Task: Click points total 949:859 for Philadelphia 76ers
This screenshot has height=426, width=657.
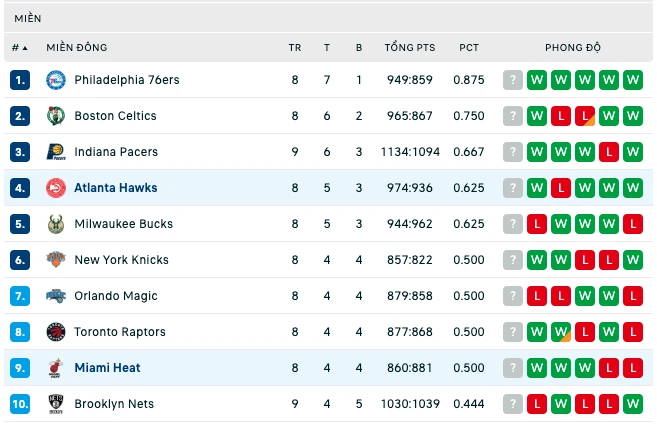Action: (410, 80)
